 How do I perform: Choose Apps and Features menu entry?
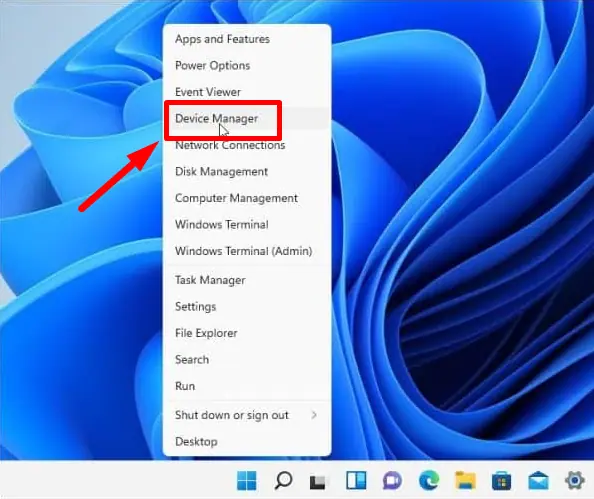[x=247, y=39]
